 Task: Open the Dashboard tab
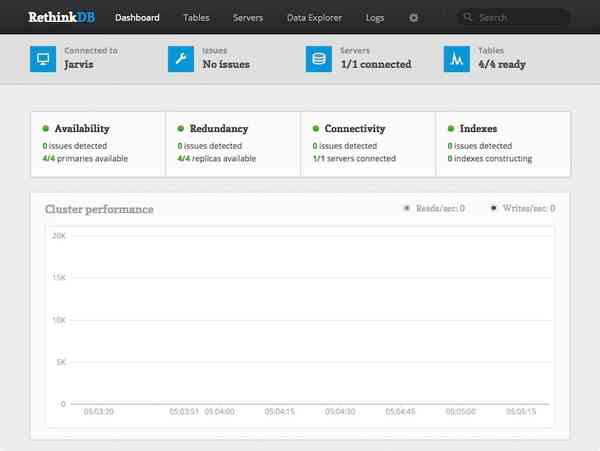pyautogui.click(x=137, y=18)
